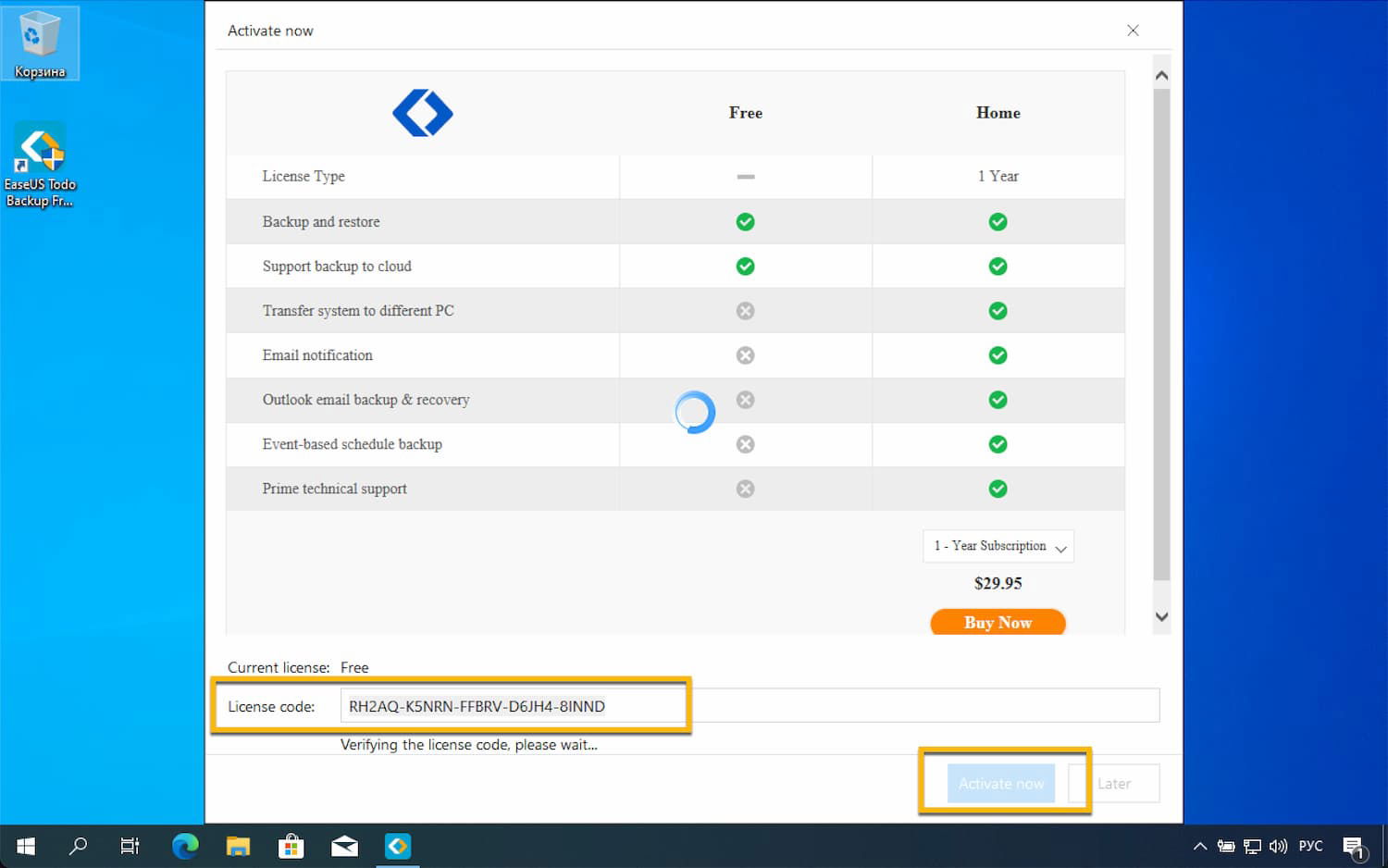The image size is (1388, 868).
Task: Click the РУС language indicator
Action: click(1310, 846)
